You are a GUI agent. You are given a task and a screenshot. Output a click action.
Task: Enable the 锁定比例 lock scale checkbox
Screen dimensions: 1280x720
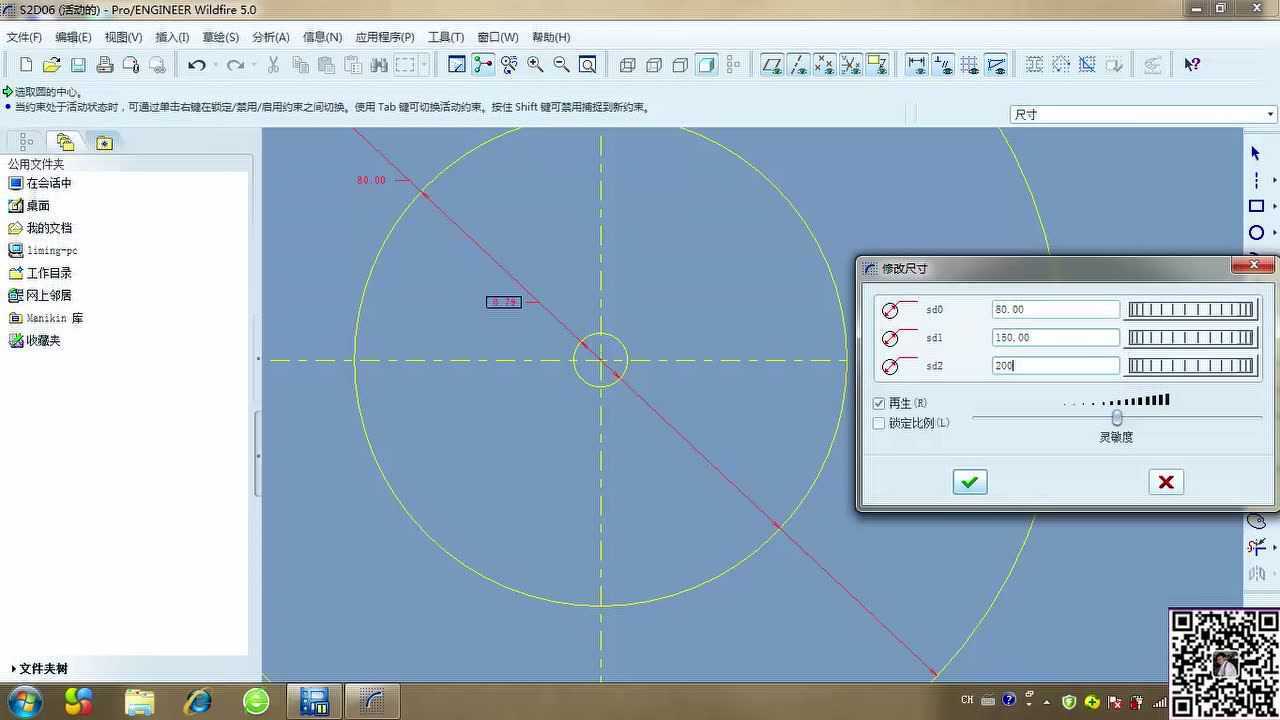point(879,423)
